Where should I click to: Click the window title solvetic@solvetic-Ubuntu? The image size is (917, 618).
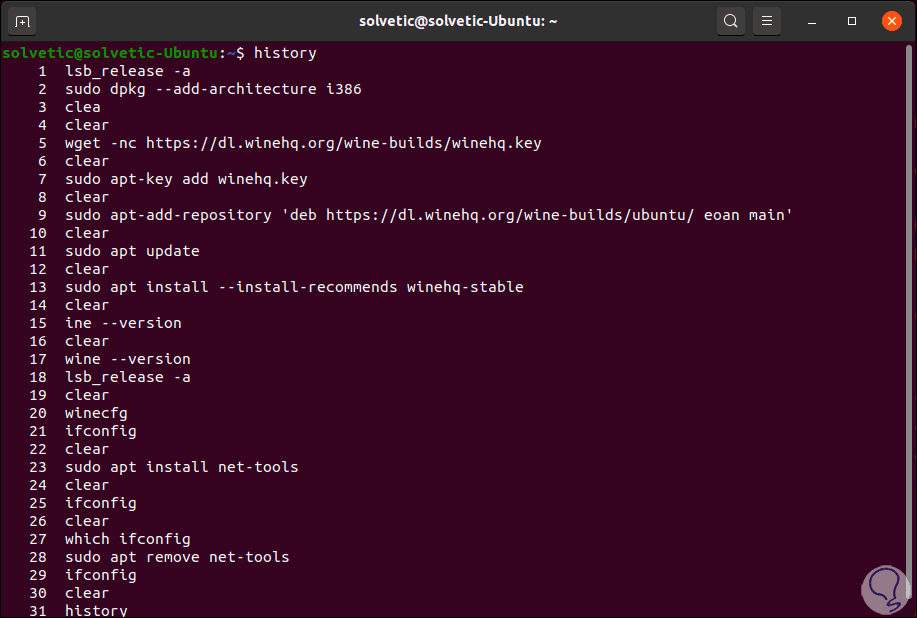pos(458,21)
